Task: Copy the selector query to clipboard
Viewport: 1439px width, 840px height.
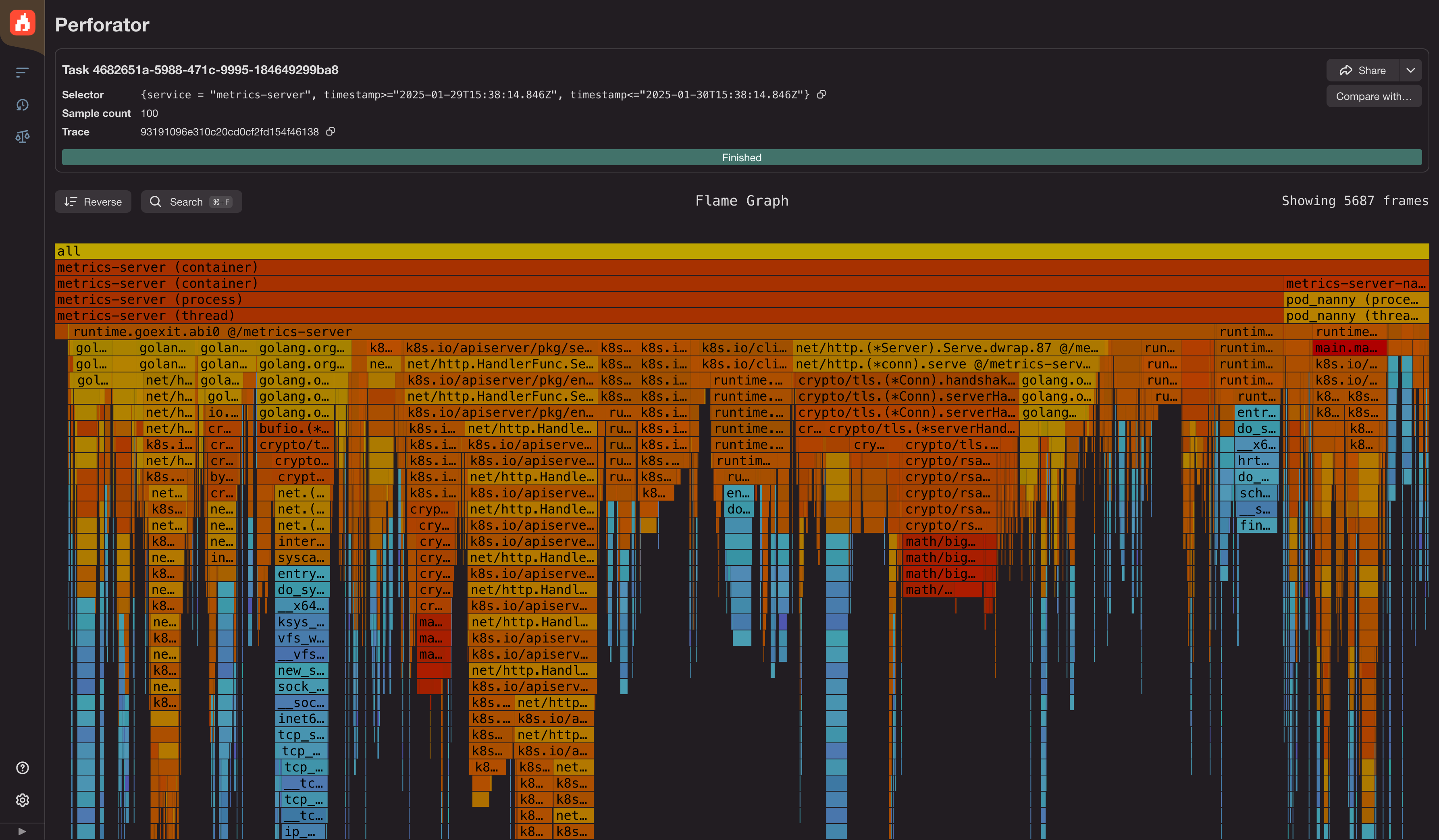Action: pos(821,95)
